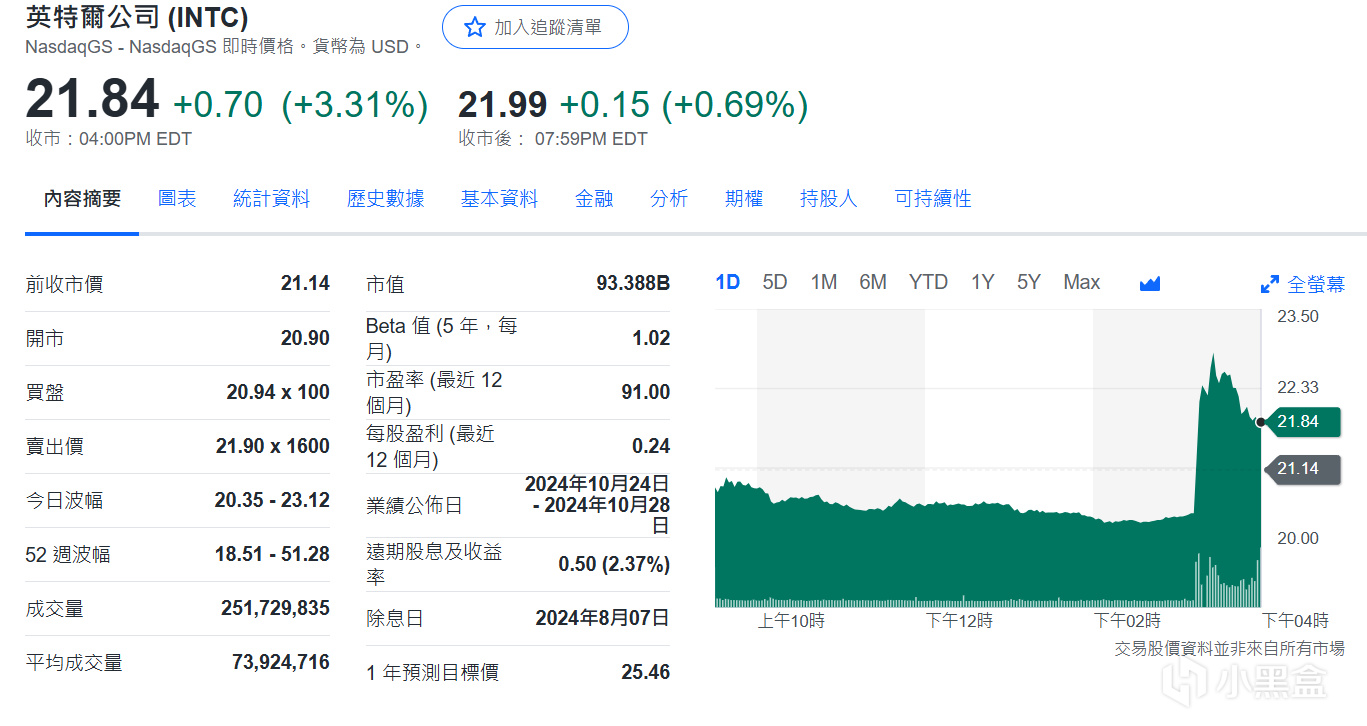Click the 交易股價資料並非來自所有市場 disclaimer
The height and width of the screenshot is (726, 1367).
point(1230,649)
